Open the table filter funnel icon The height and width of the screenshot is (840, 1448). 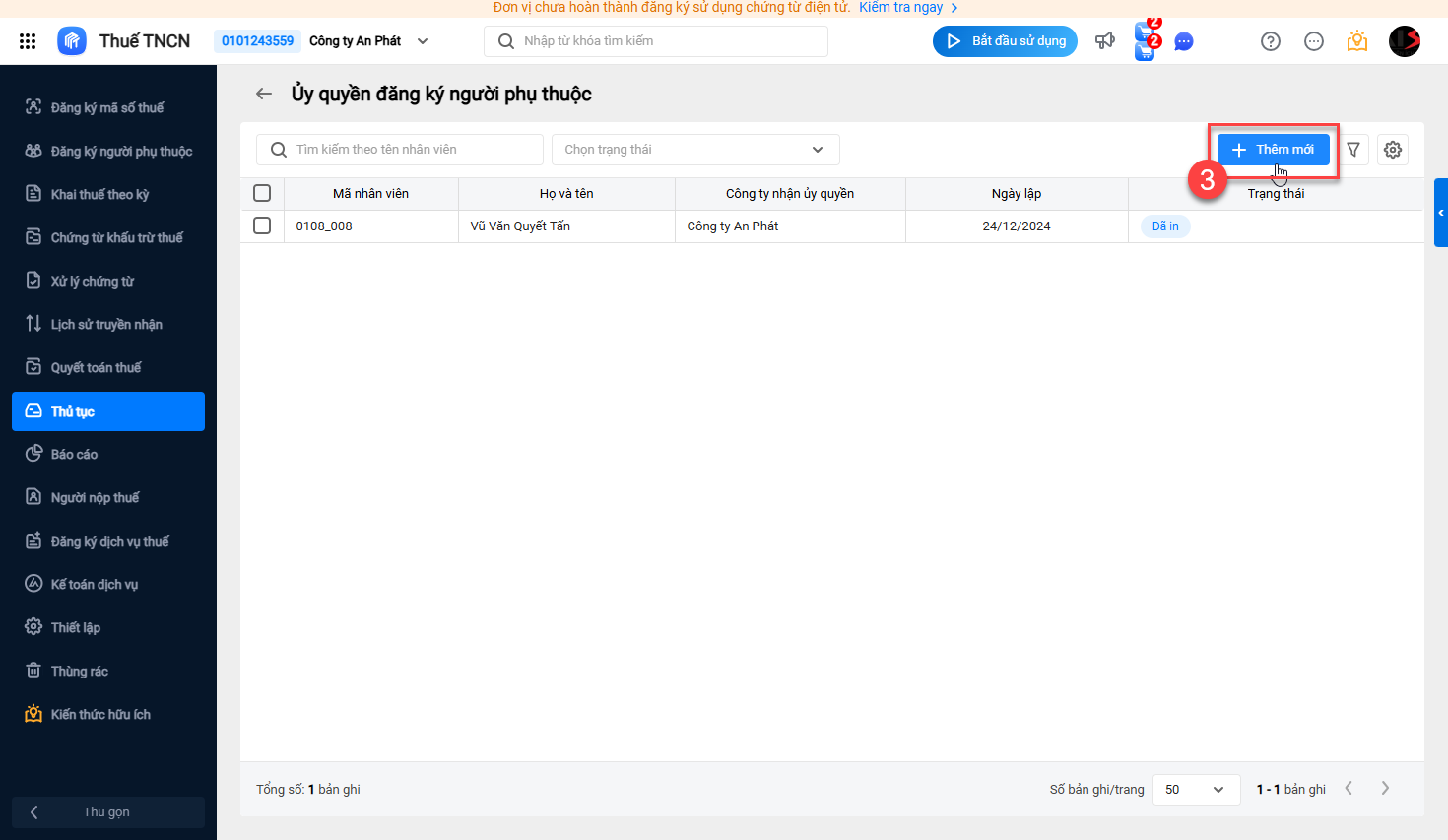coord(1353,150)
